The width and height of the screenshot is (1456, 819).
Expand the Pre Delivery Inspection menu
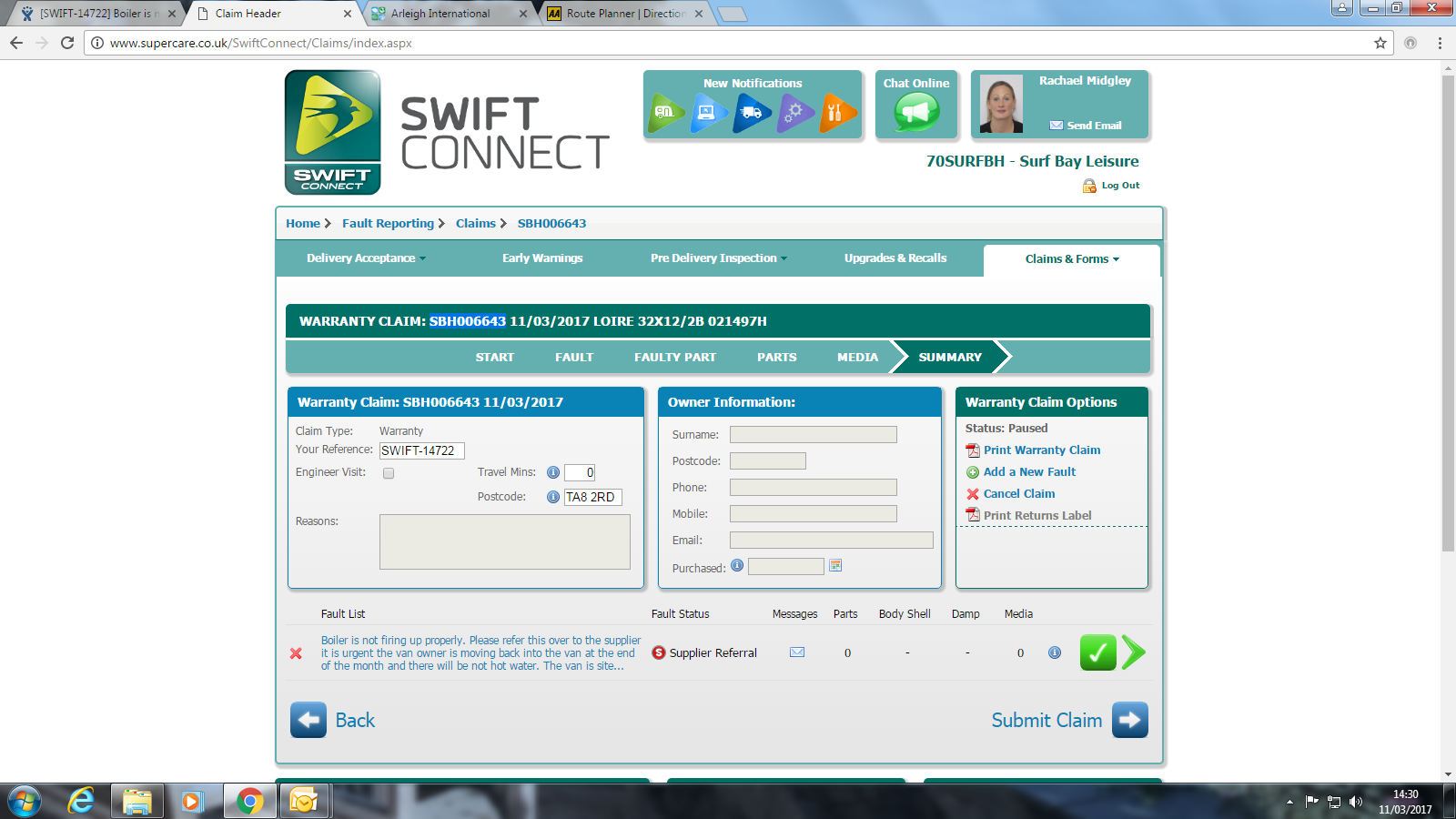(x=718, y=258)
